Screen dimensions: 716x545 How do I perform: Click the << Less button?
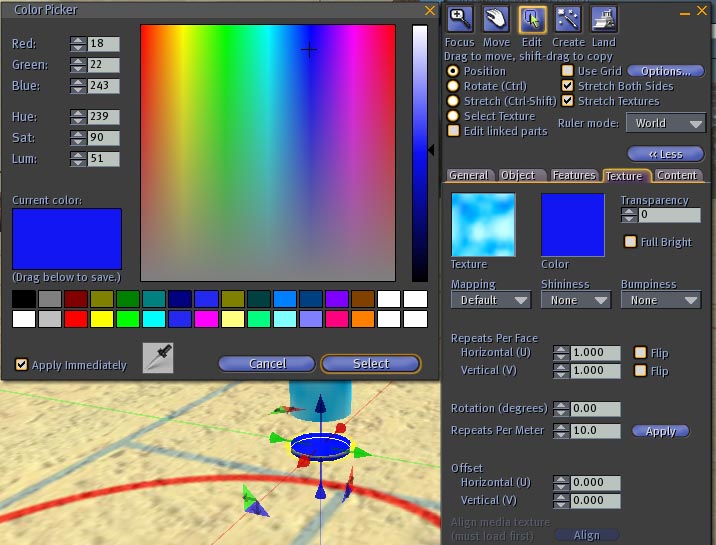666,154
